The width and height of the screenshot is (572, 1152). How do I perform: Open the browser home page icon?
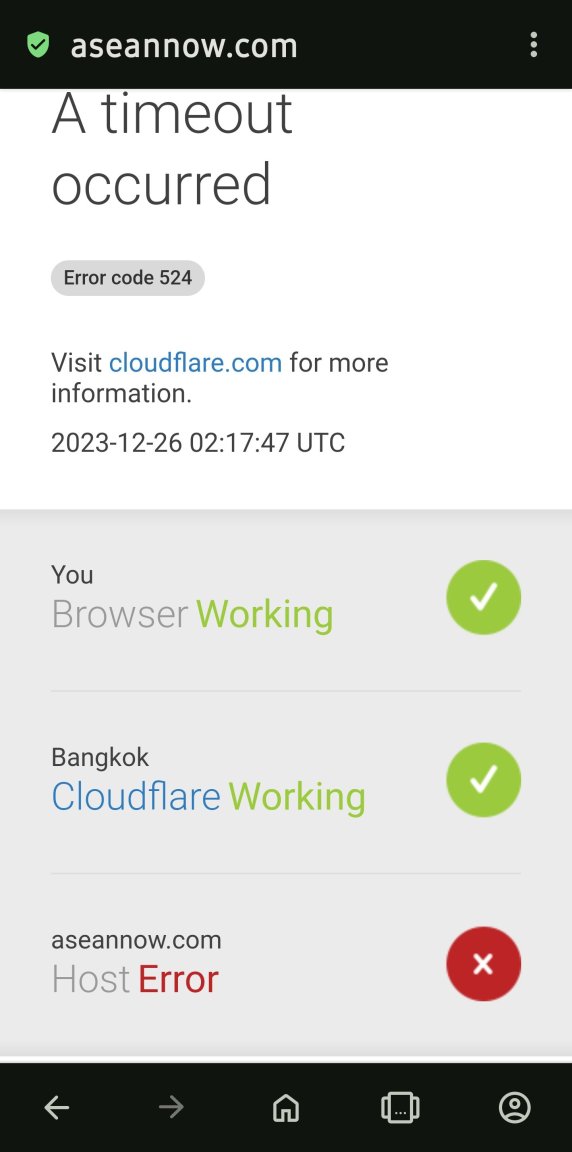[x=286, y=1107]
